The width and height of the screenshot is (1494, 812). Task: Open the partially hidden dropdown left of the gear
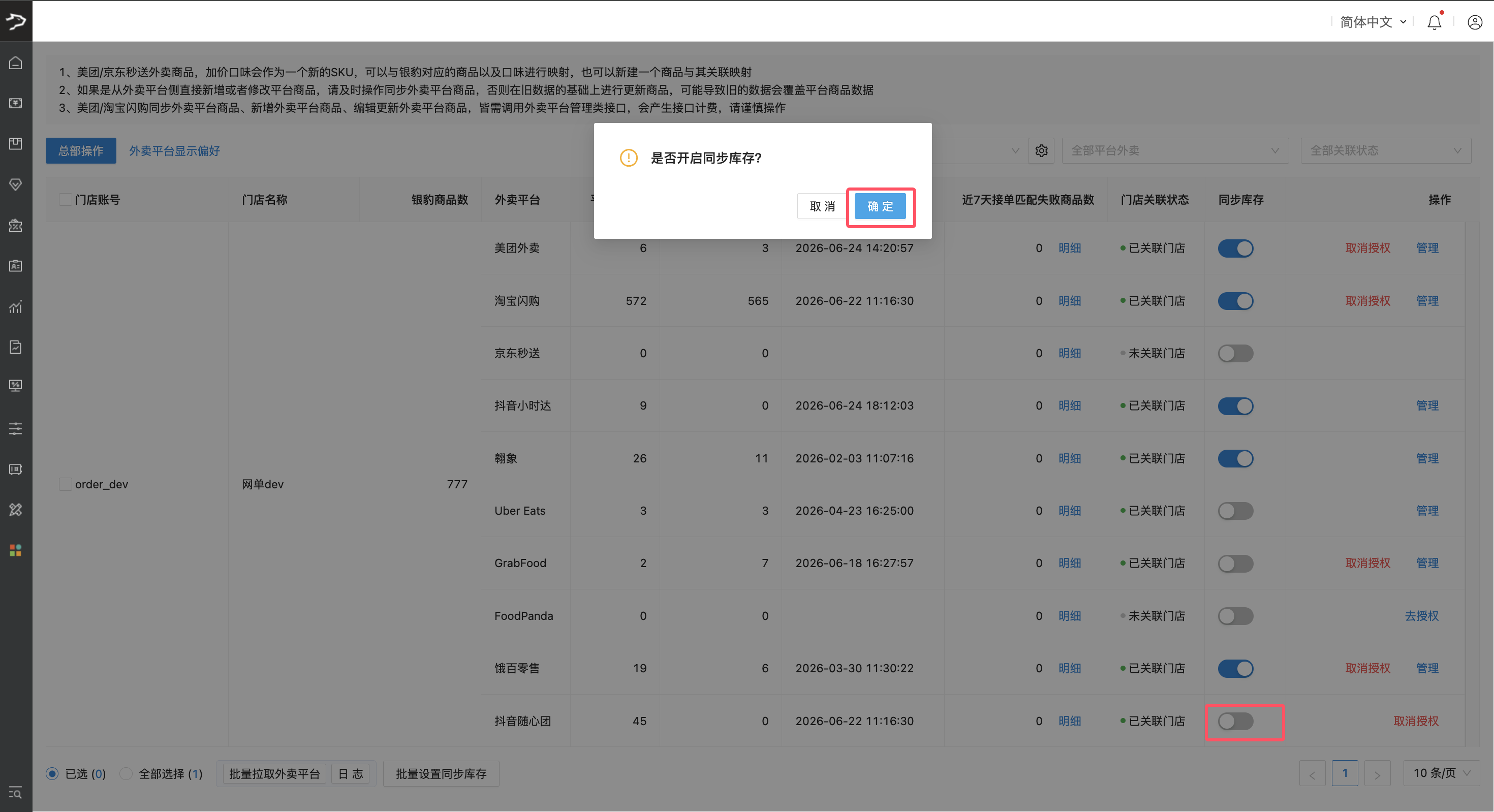[x=980, y=151]
